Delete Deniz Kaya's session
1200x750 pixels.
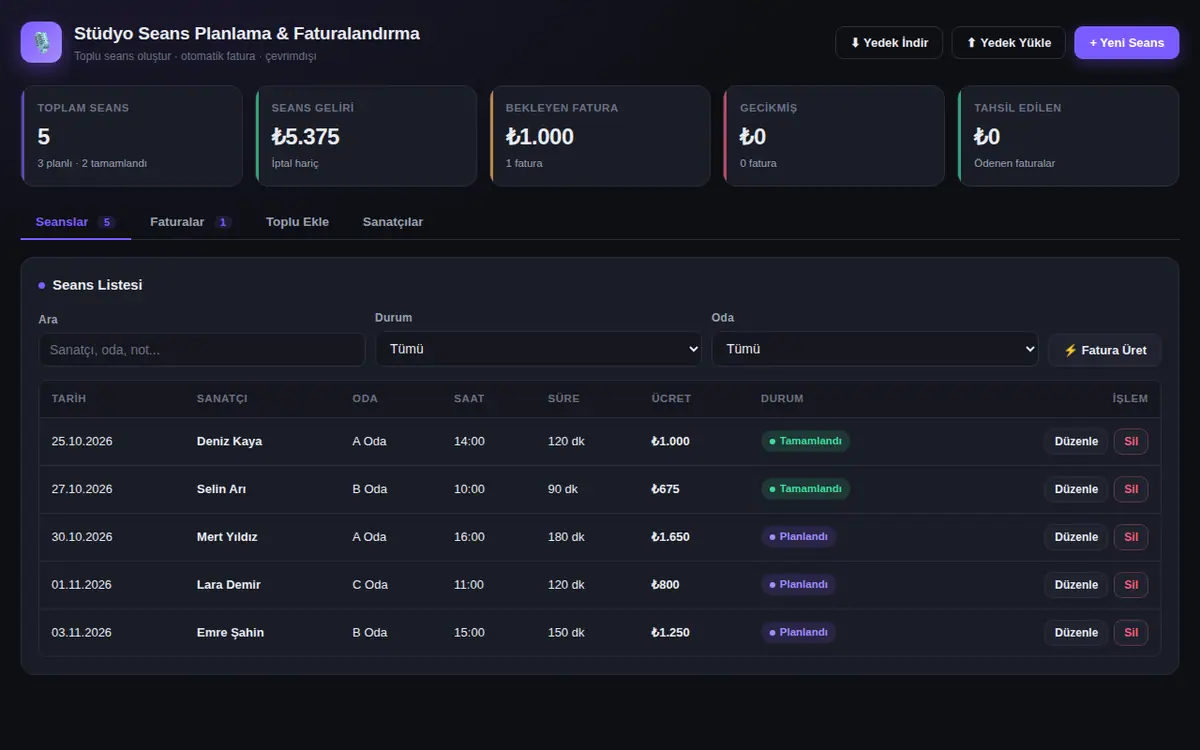[x=1131, y=441]
